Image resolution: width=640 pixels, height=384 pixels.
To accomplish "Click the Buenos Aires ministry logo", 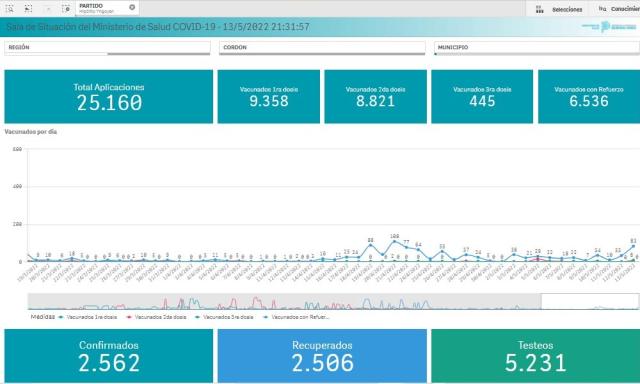I will 609,27.
